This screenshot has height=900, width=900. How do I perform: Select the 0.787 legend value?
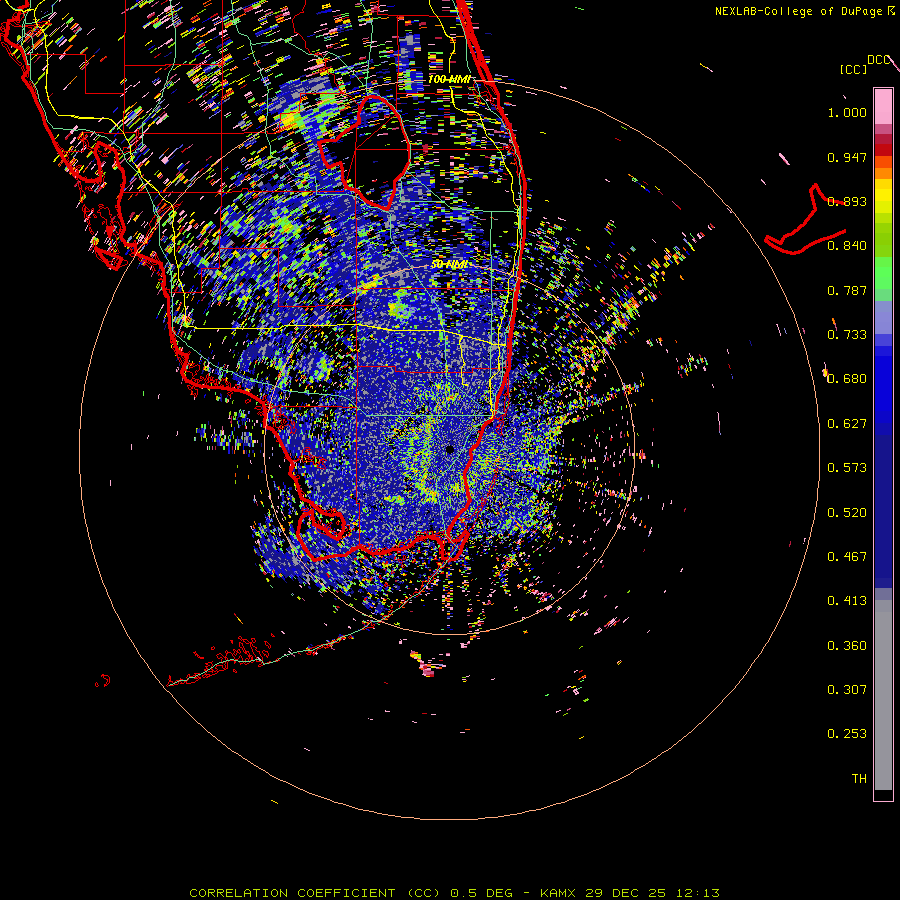[847, 290]
